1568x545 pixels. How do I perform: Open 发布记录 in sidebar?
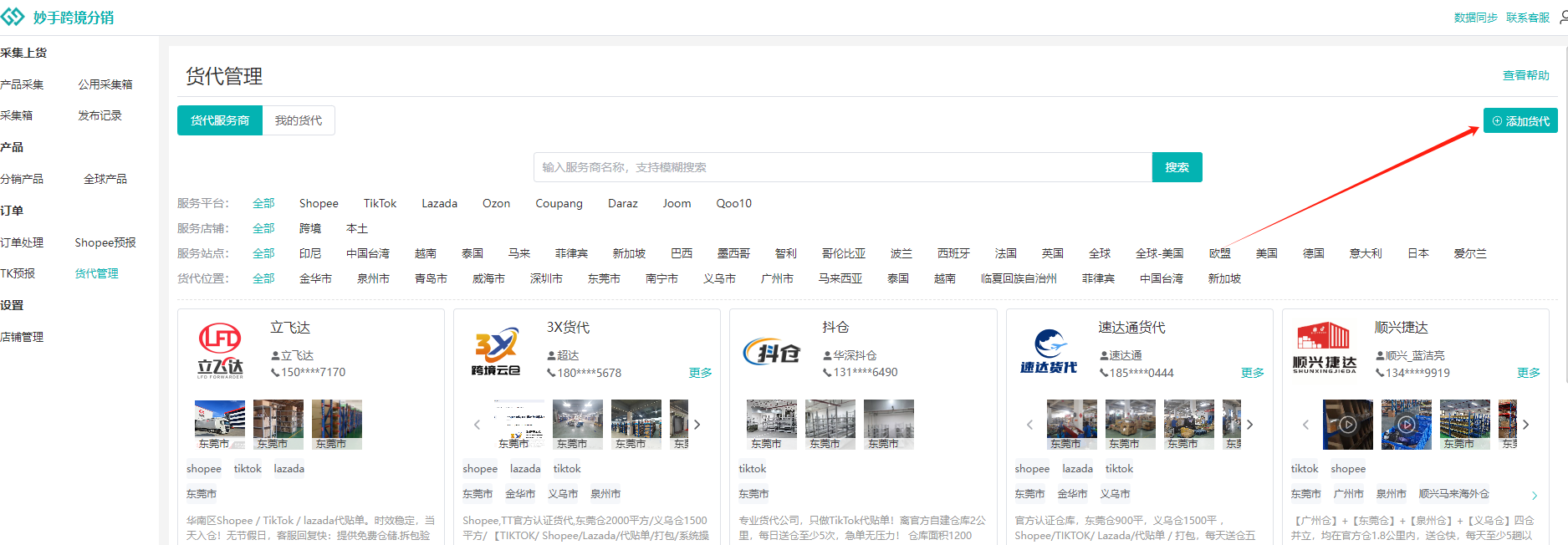tap(100, 115)
